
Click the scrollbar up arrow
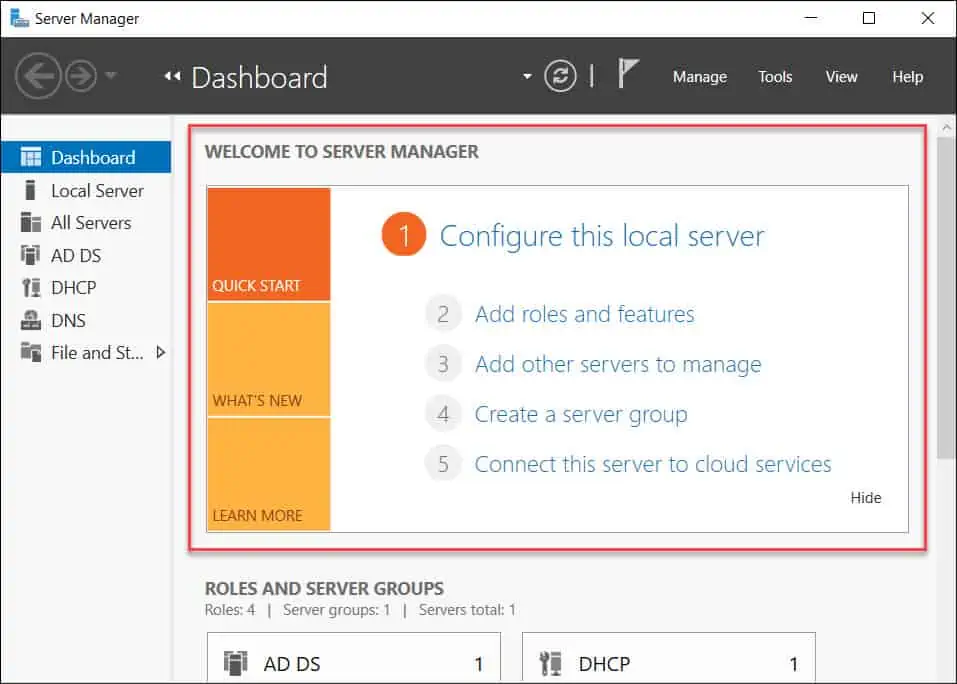click(x=946, y=128)
